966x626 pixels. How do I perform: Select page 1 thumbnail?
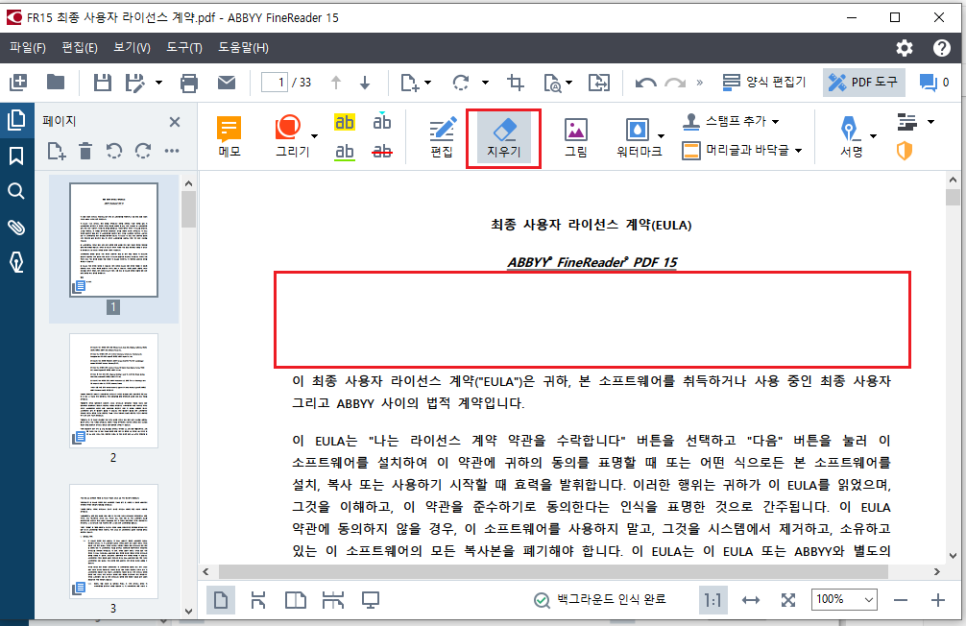113,240
